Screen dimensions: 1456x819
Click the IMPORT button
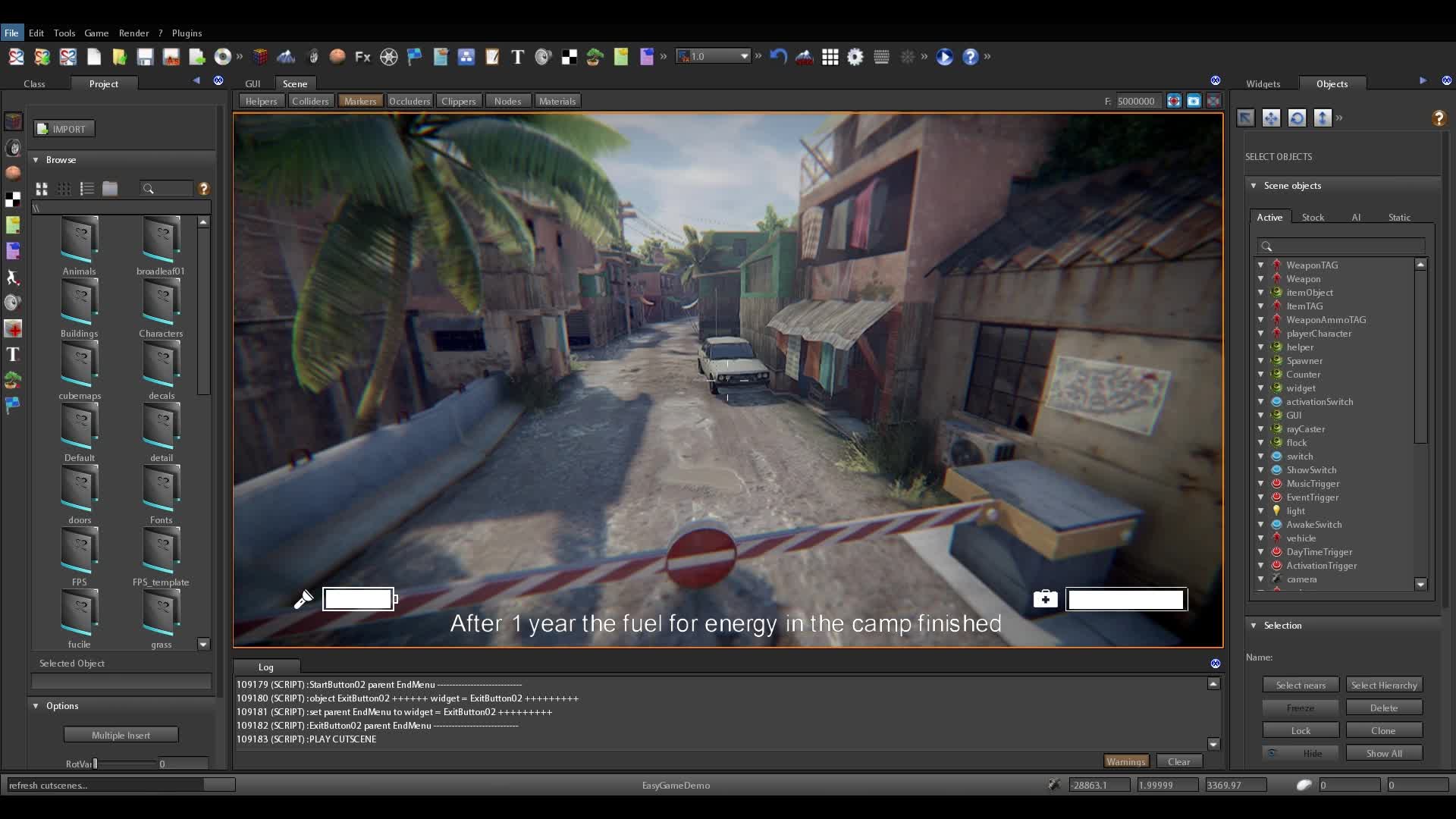[64, 129]
